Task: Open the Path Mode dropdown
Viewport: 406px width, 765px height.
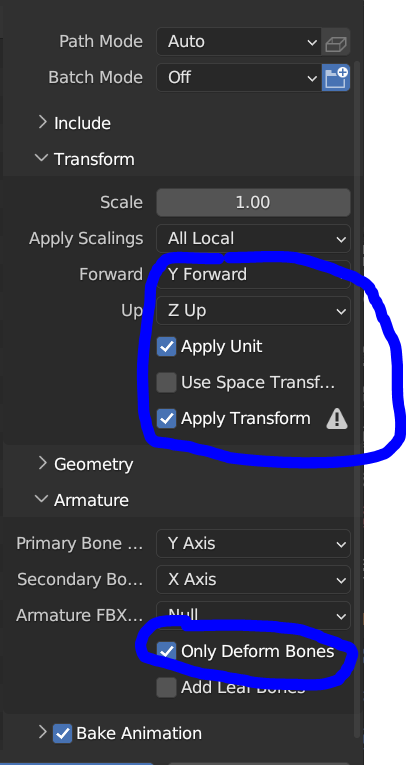Action: [239, 42]
